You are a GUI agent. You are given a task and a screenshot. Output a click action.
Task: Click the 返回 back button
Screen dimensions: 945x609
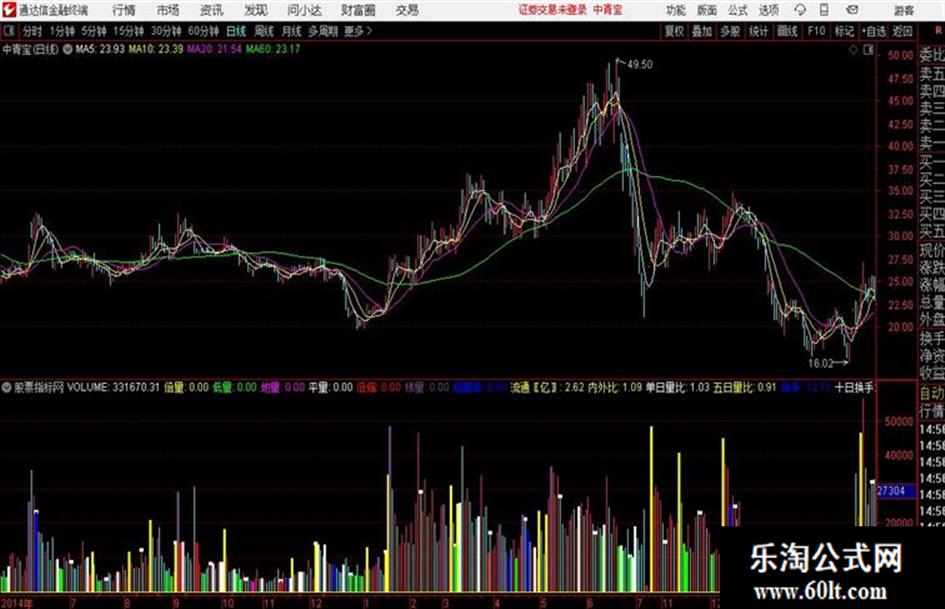[902, 31]
